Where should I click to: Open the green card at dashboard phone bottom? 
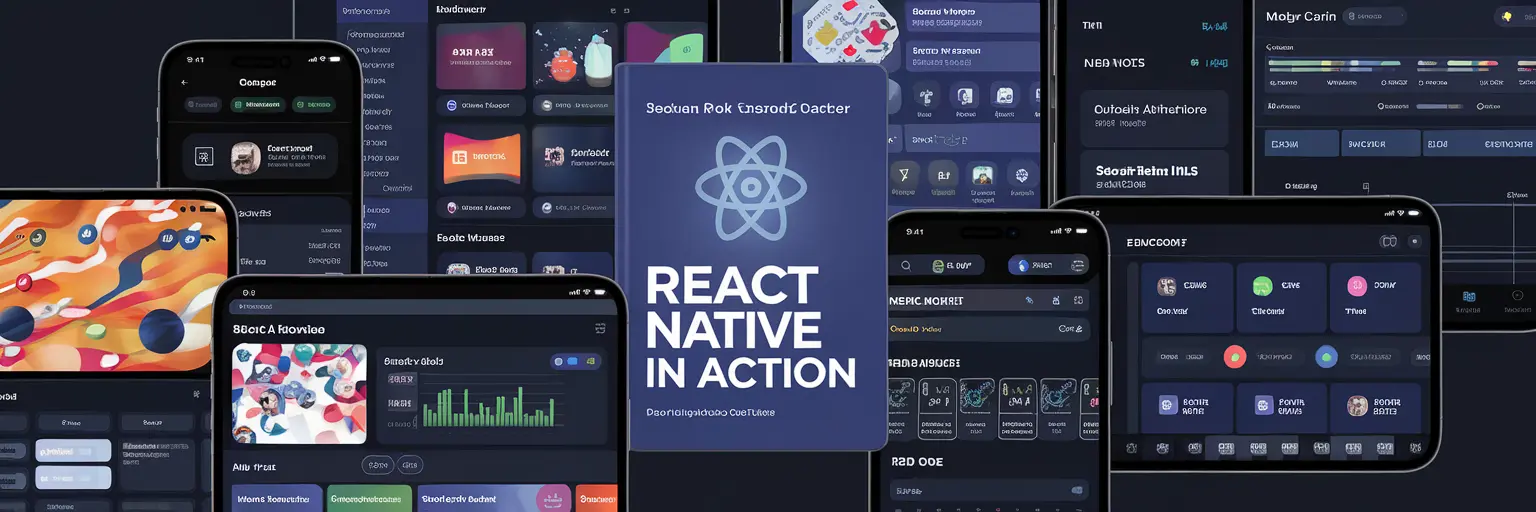[x=369, y=498]
